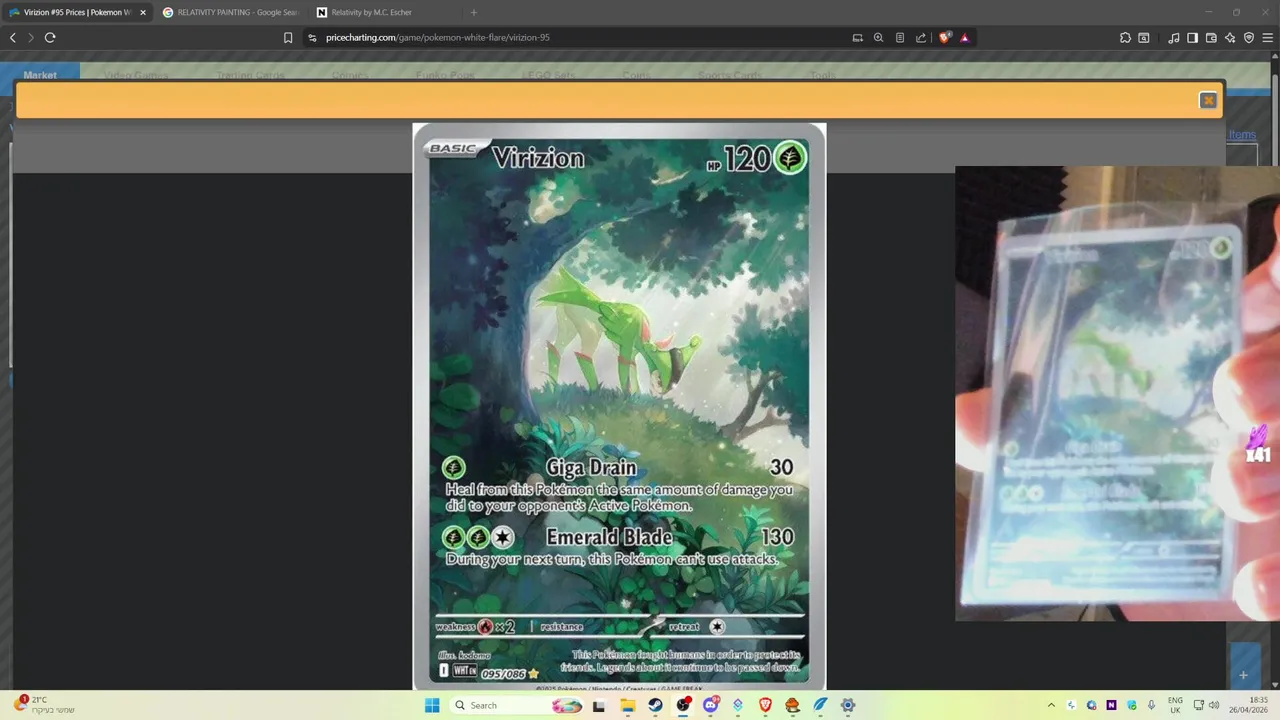Viewport: 1280px width, 720px height.
Task: Open Brave Rewards triangle icon
Action: 965,38
